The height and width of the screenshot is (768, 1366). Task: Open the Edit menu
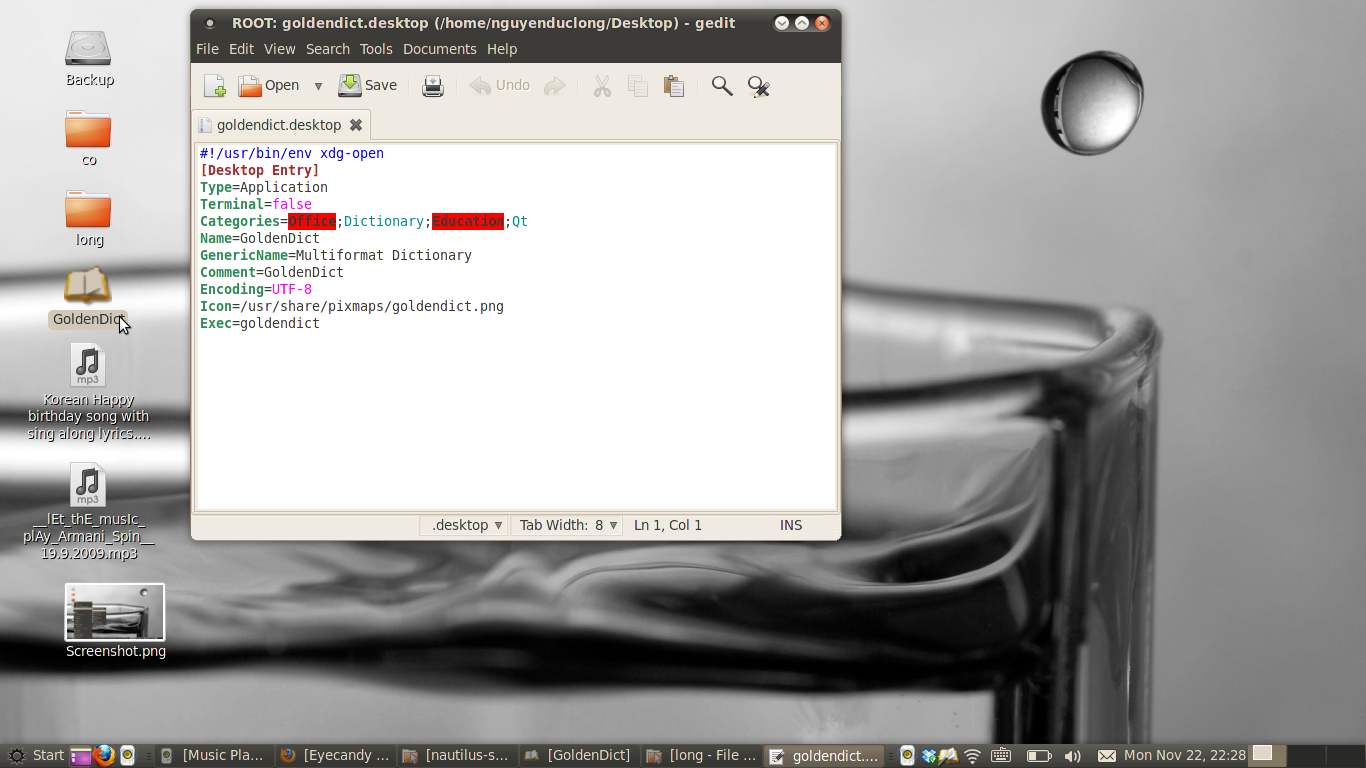coord(241,49)
